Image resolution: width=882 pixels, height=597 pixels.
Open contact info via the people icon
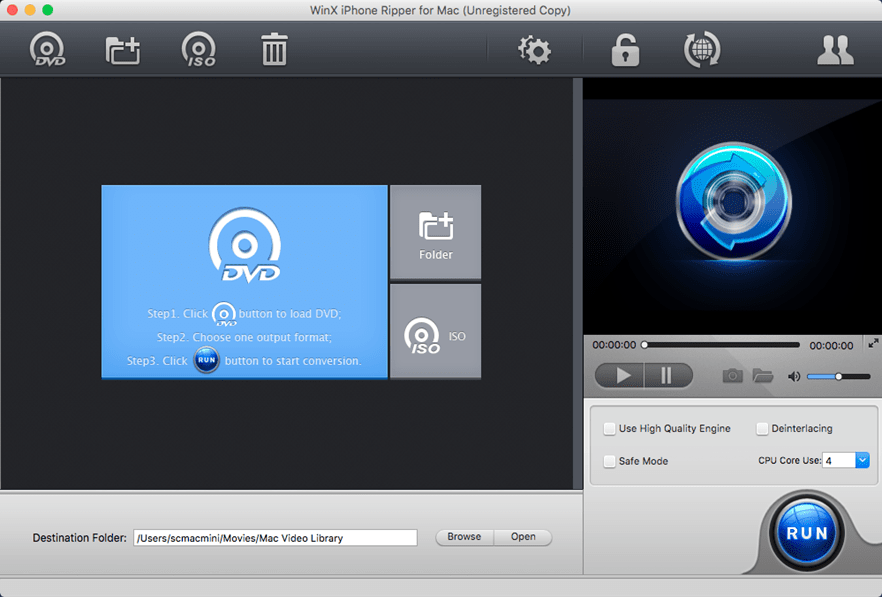[x=835, y=49]
